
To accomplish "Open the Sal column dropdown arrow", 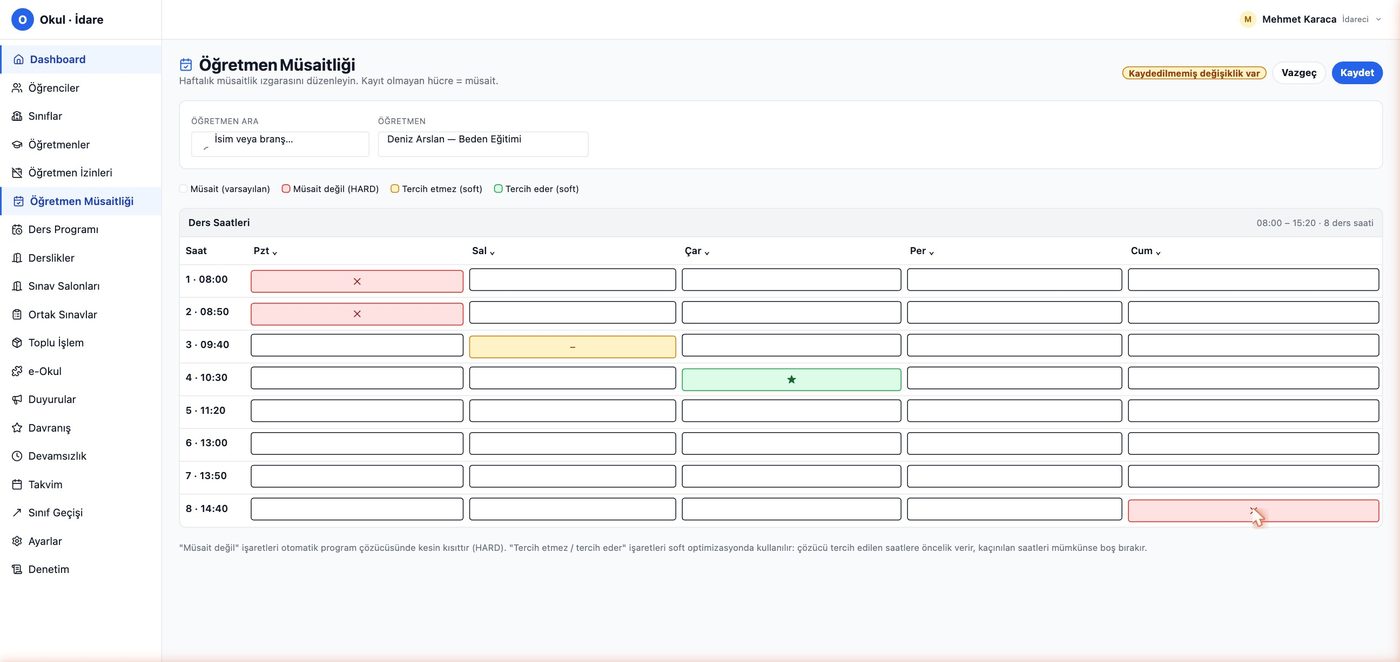I will [x=492, y=253].
